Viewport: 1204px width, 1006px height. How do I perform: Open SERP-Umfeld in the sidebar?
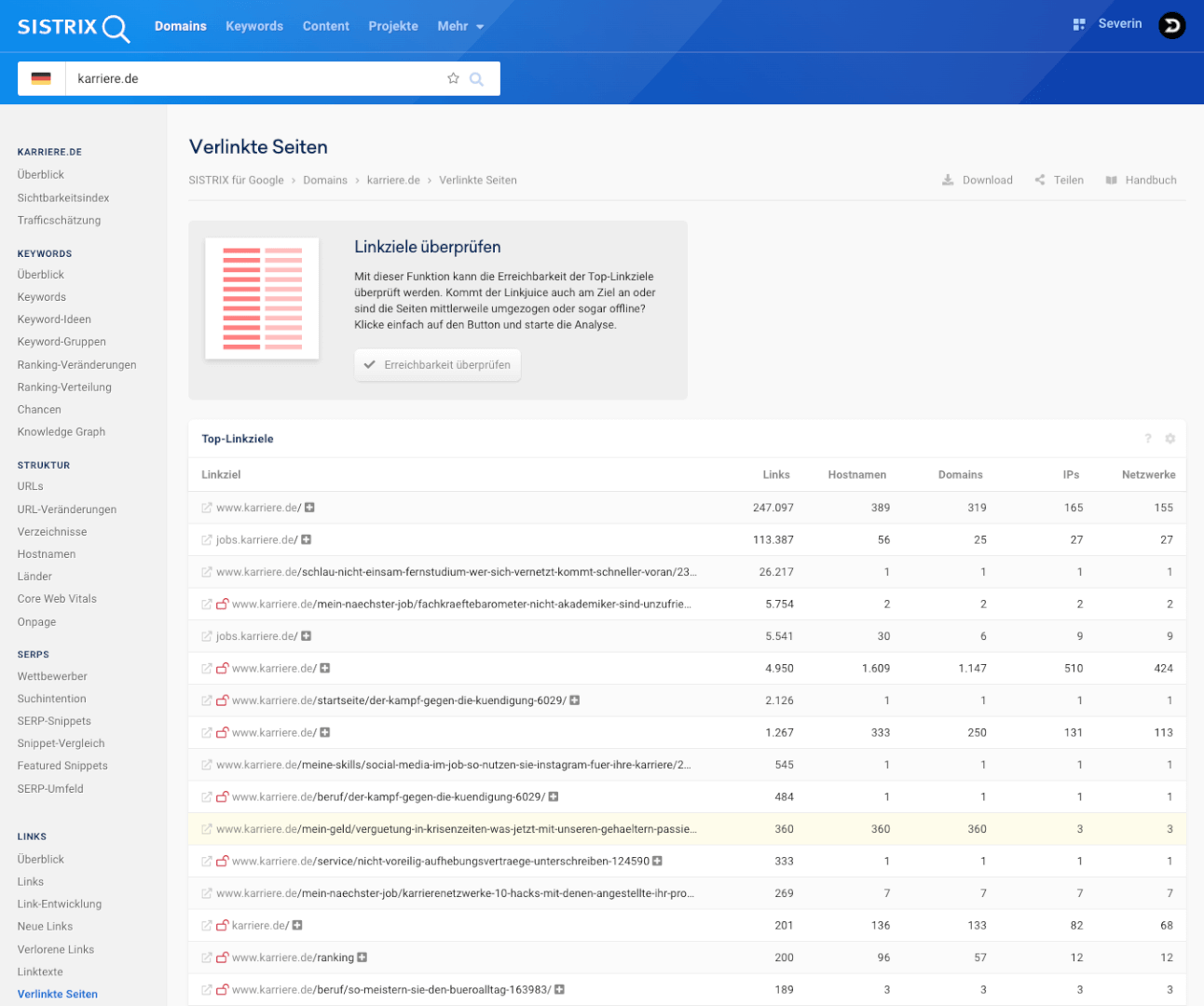[50, 789]
